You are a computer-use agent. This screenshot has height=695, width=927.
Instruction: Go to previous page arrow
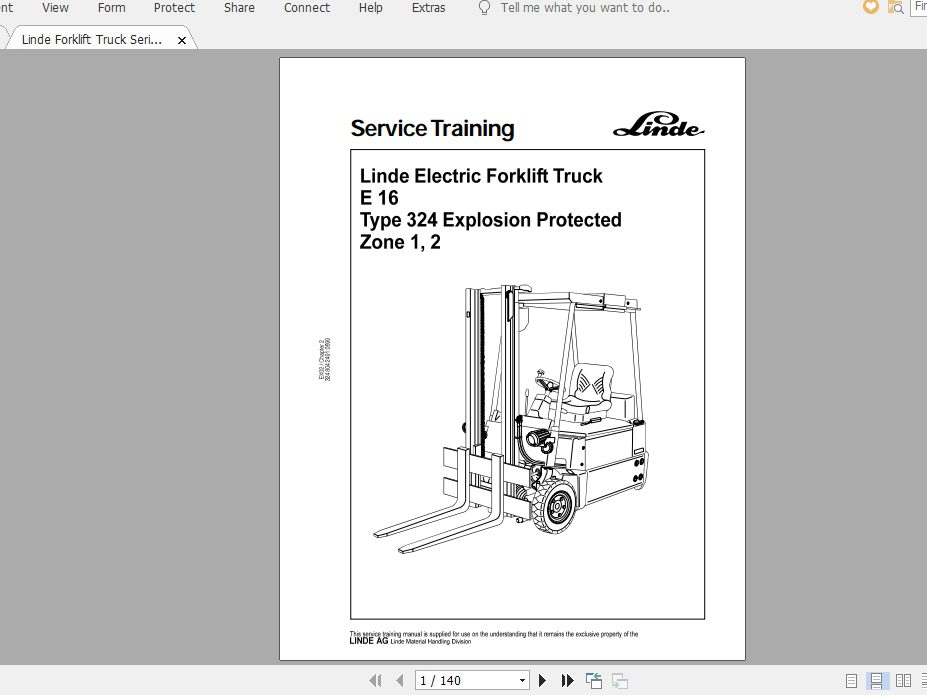click(400, 680)
